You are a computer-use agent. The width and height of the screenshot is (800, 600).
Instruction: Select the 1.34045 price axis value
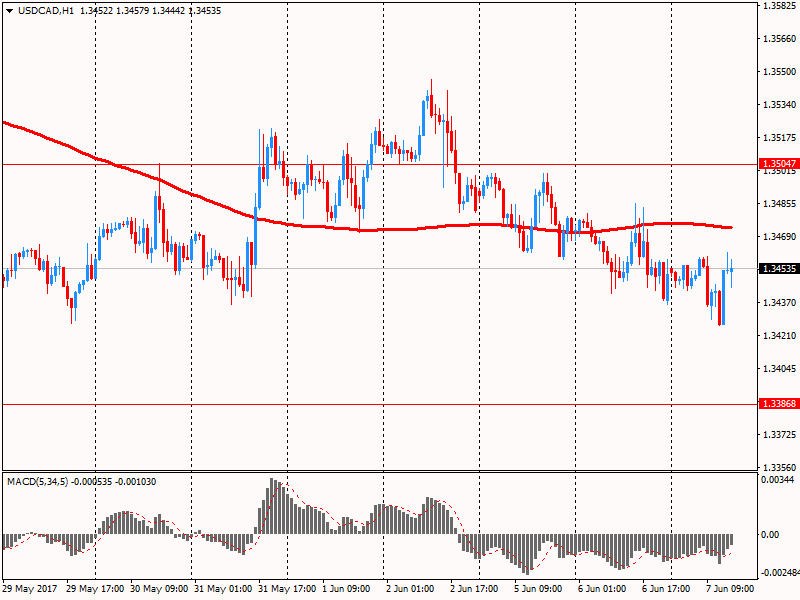[780, 368]
